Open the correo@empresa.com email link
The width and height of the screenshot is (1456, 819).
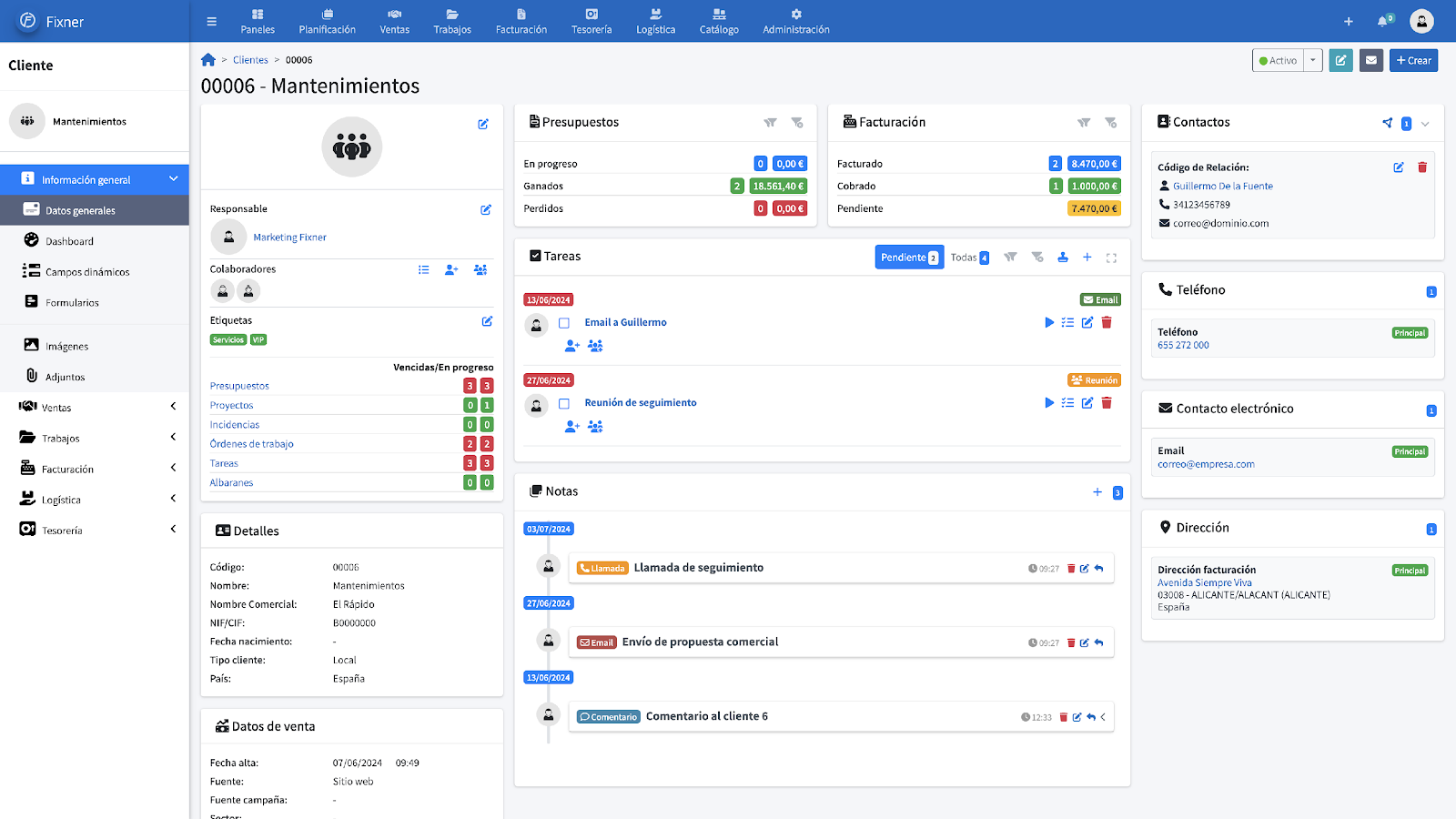(x=1206, y=464)
